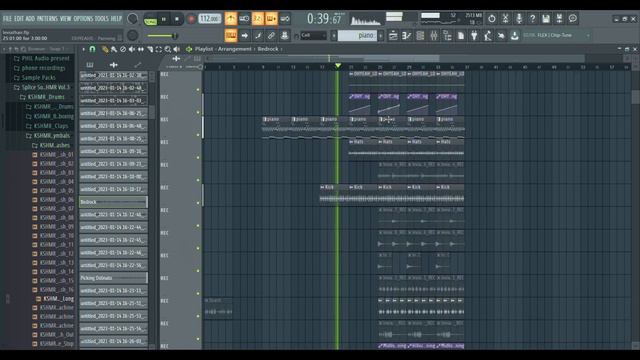The height and width of the screenshot is (360, 640).
Task: Click the step editing arrow icon
Action: coord(244,36)
